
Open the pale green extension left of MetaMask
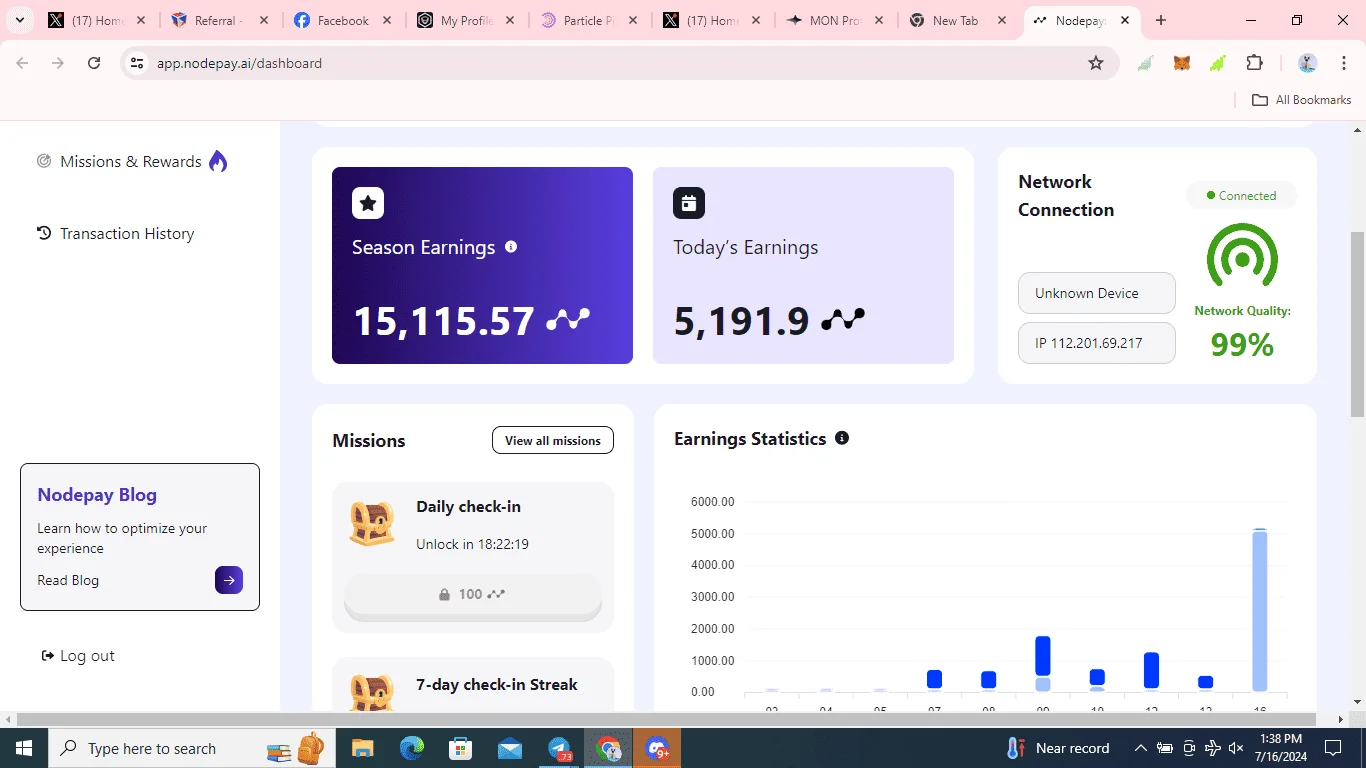click(x=1145, y=63)
